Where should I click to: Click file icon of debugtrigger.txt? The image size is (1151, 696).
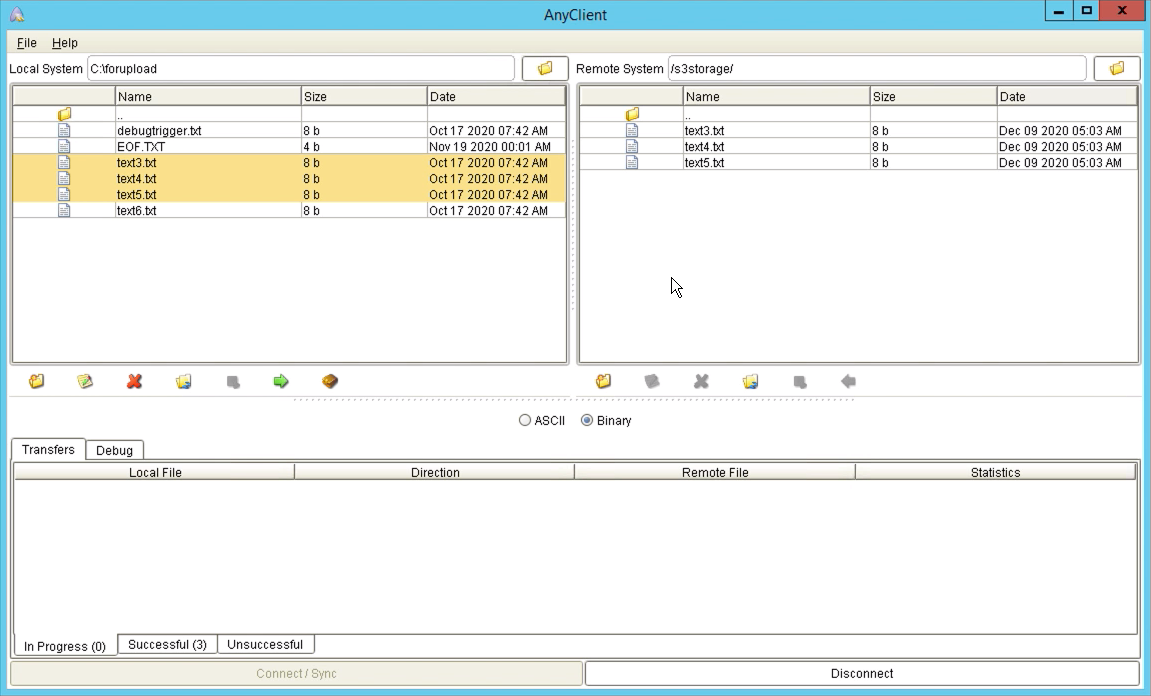[x=65, y=131]
